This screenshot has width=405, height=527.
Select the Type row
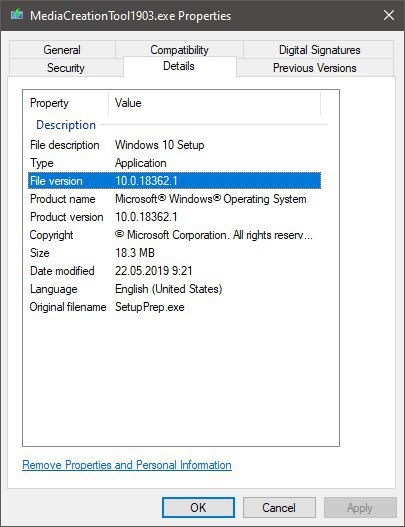[x=174, y=163]
